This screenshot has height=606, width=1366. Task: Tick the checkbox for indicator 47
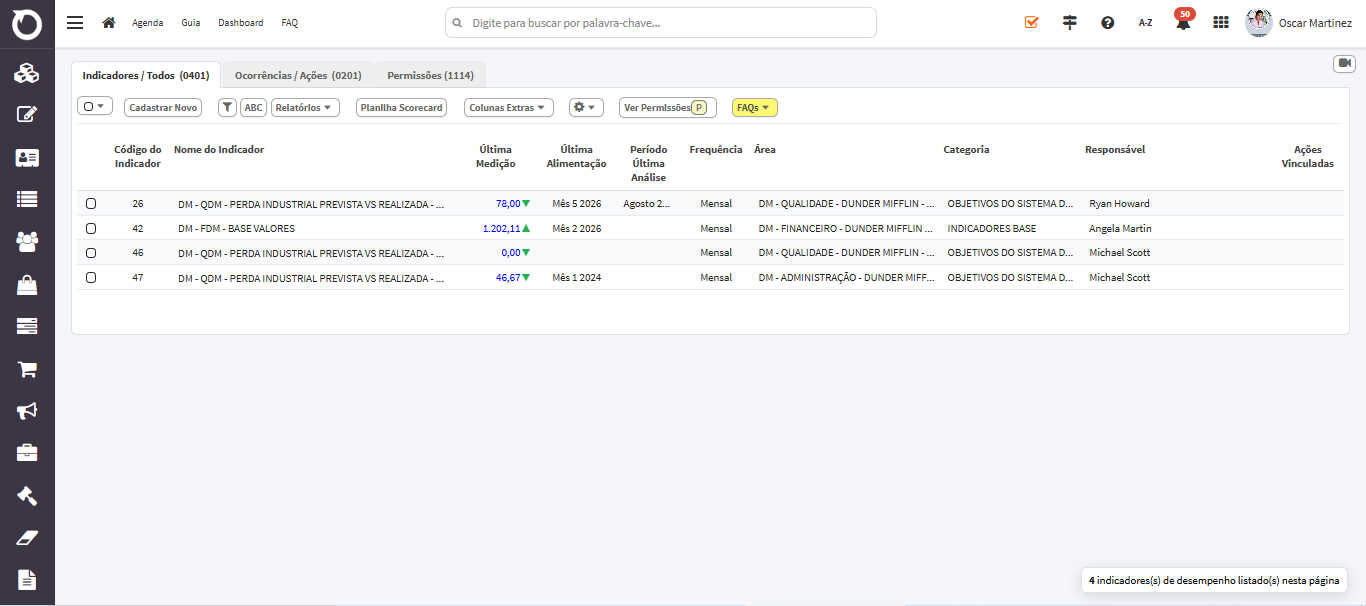pyautogui.click(x=91, y=277)
